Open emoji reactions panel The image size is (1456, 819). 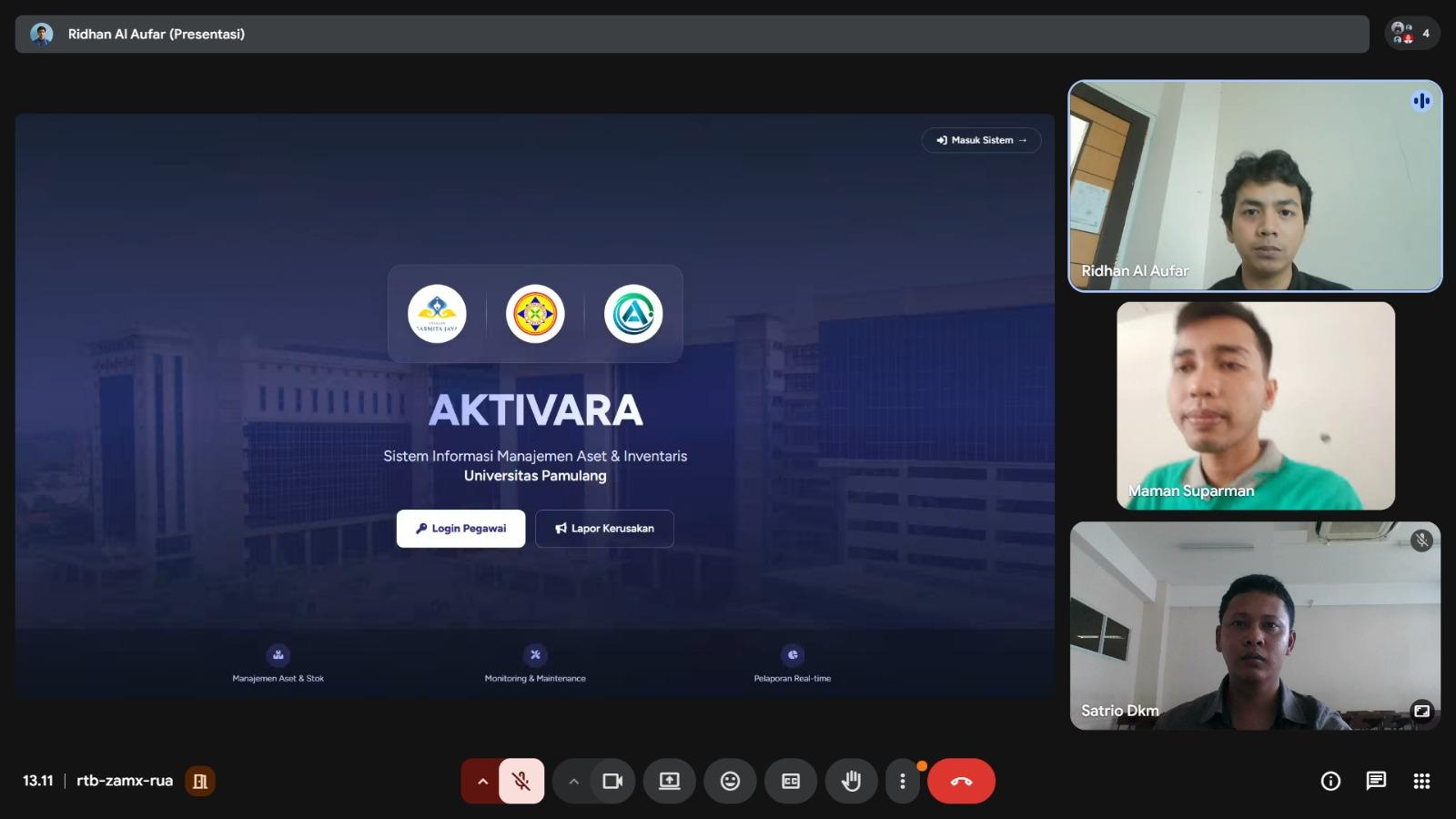pyautogui.click(x=730, y=781)
